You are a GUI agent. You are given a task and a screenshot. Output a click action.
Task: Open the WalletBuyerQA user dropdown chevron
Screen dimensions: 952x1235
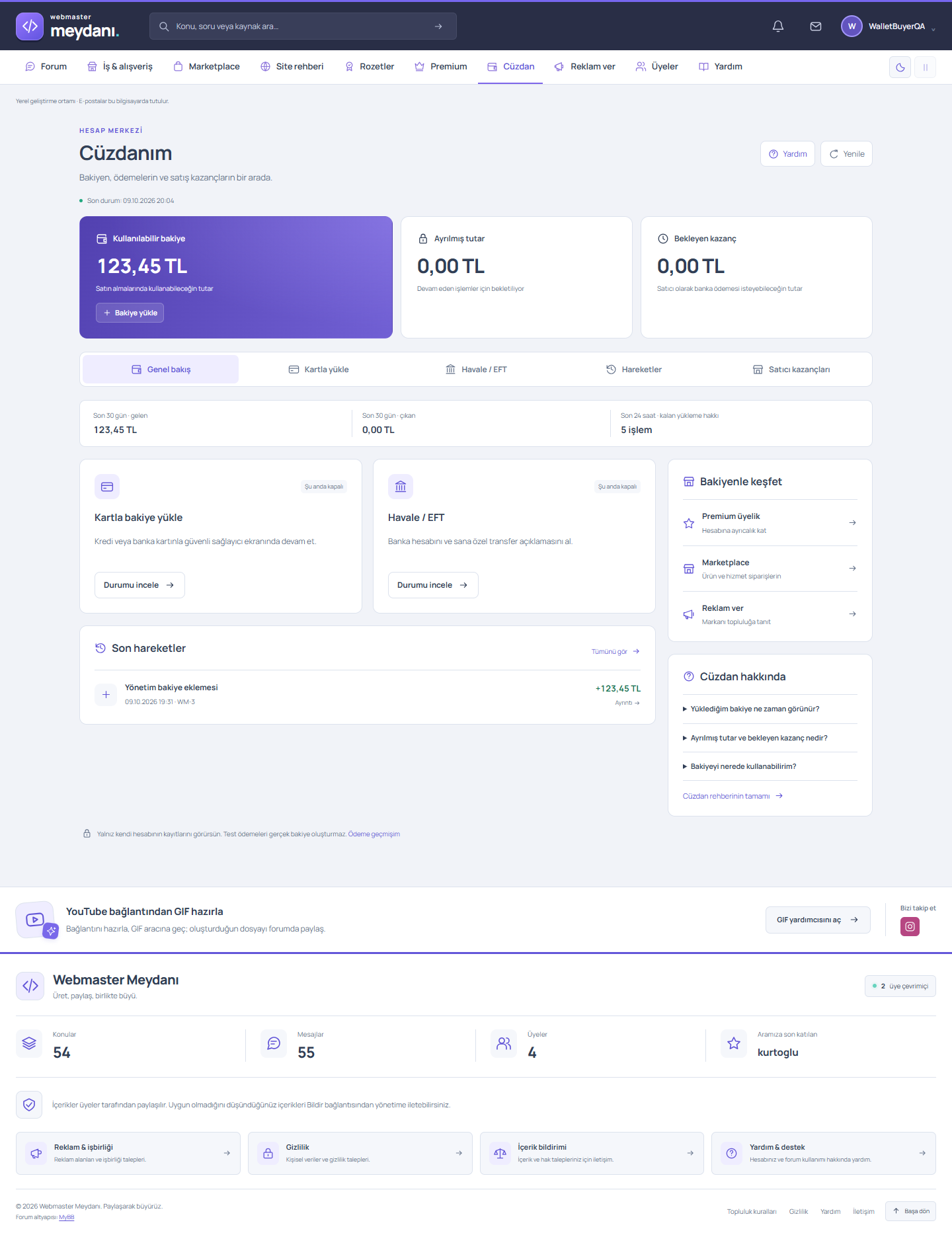pos(933,28)
